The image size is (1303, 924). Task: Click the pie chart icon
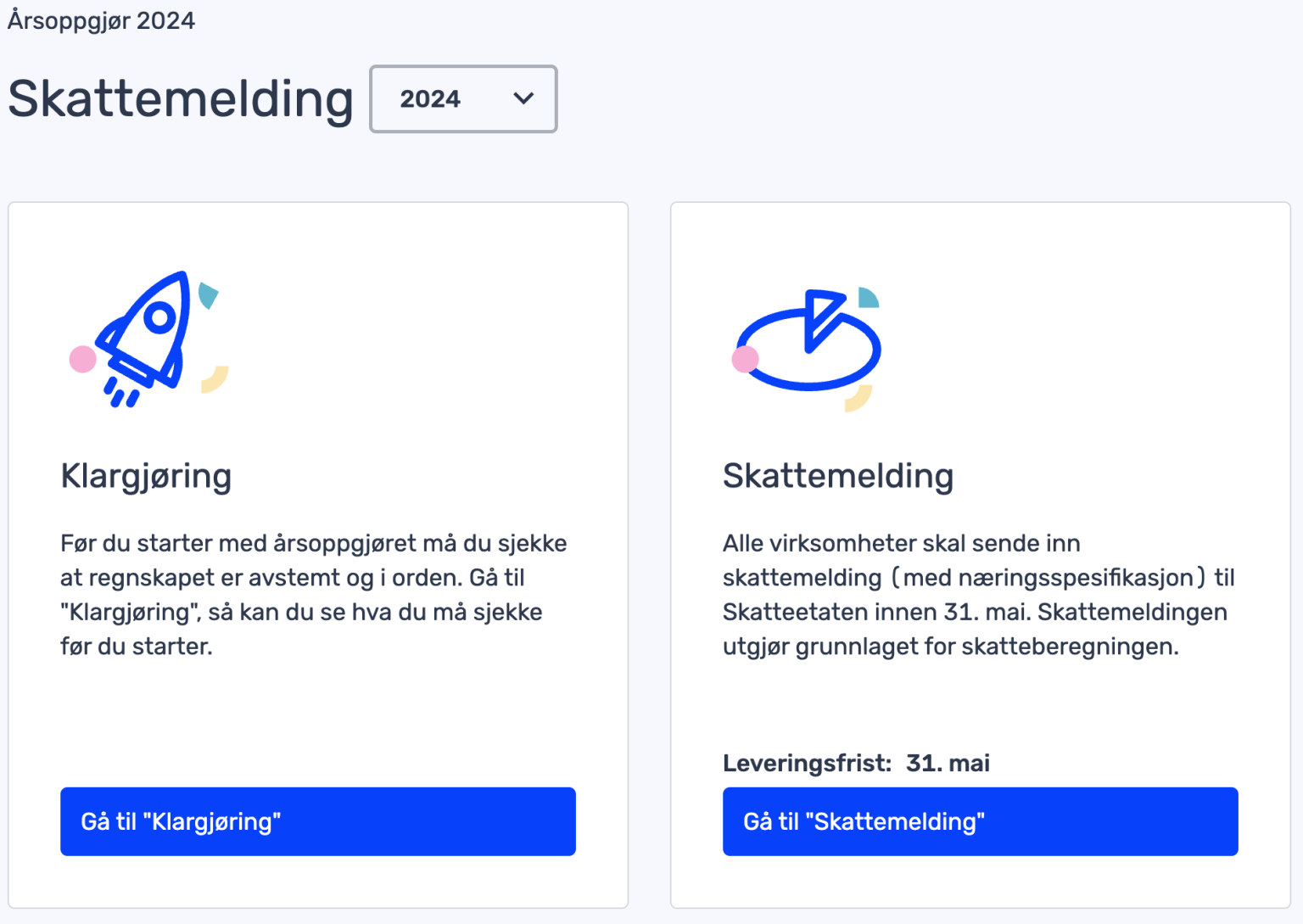(808, 340)
